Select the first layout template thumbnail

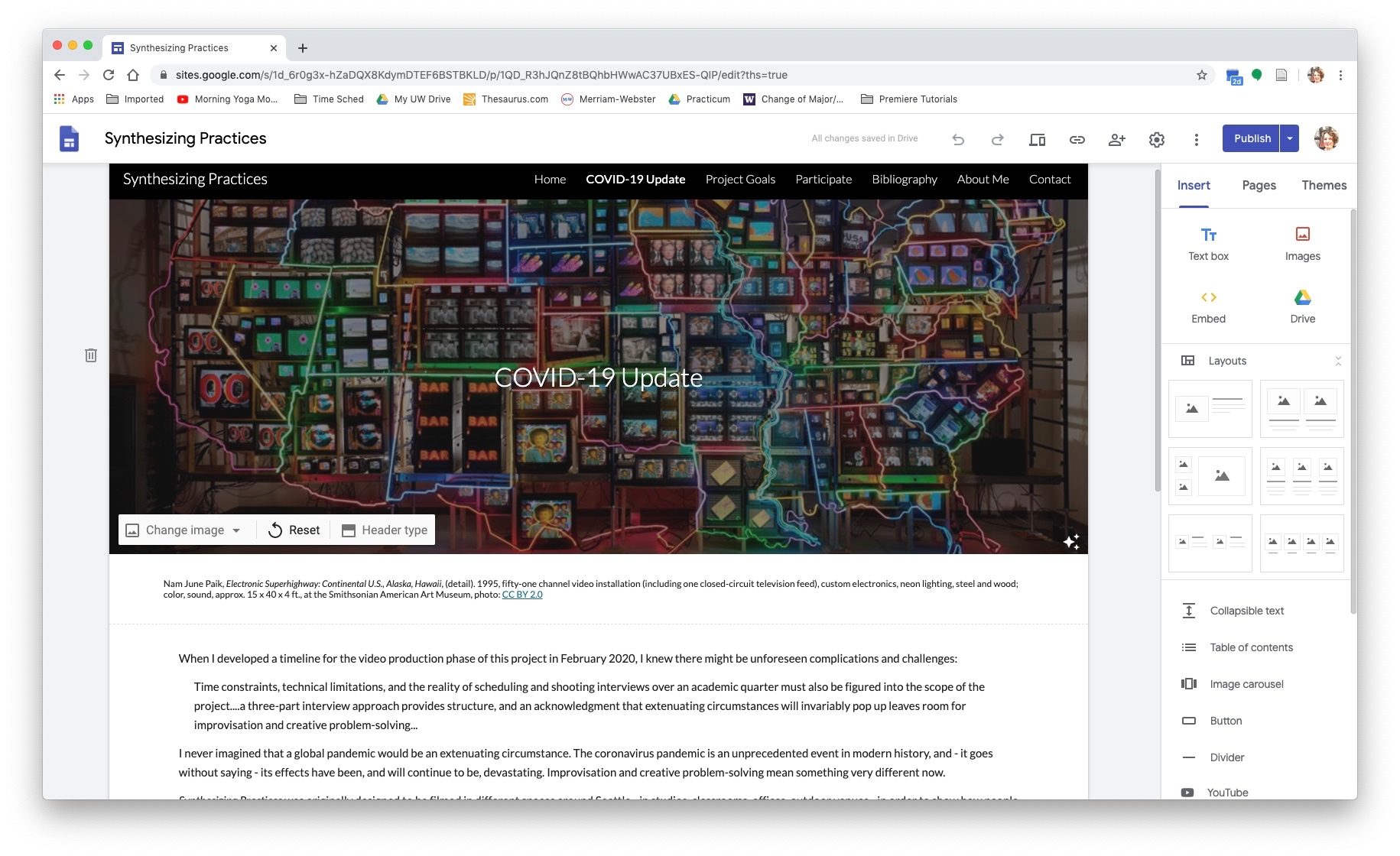coord(1210,408)
